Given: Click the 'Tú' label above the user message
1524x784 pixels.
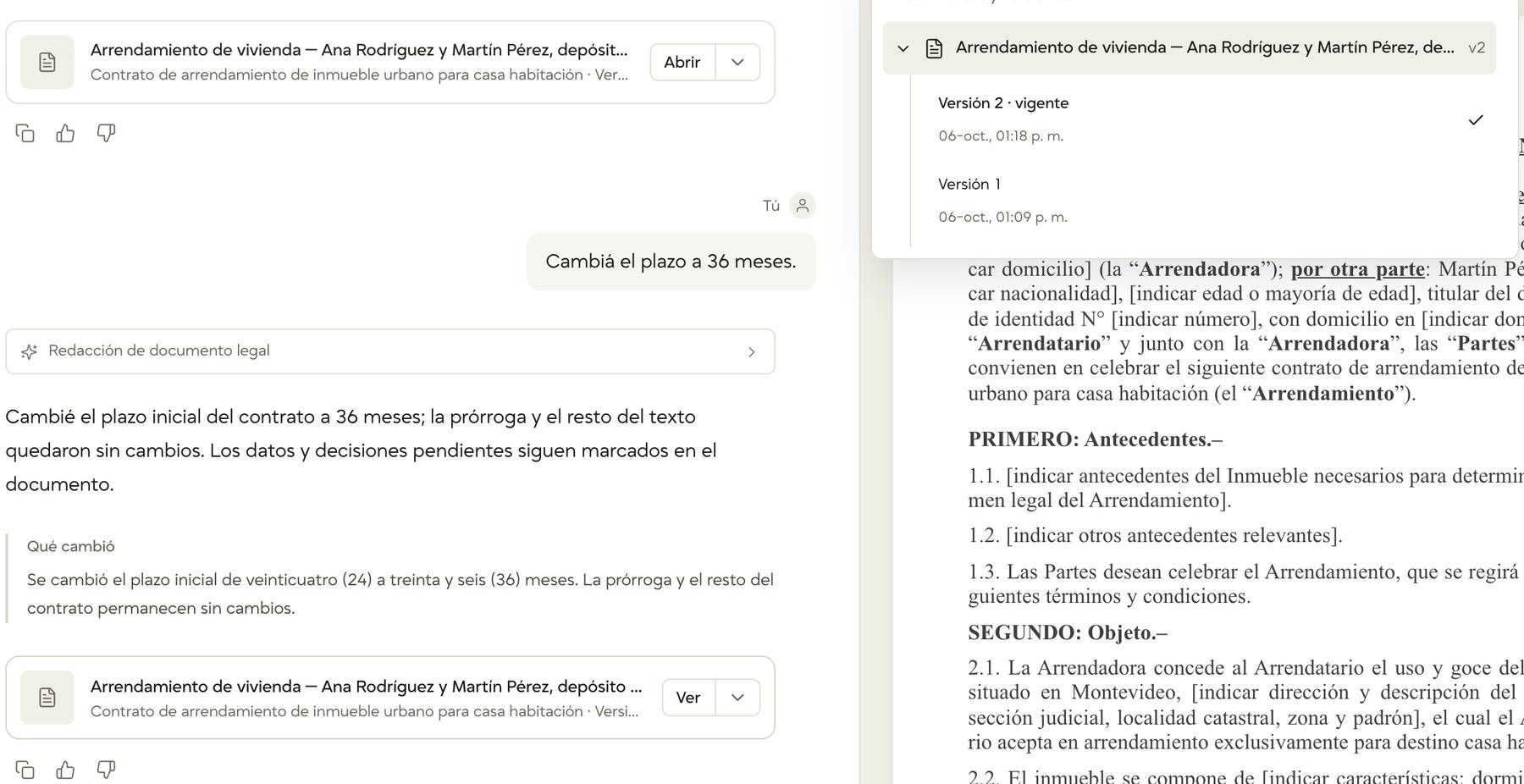Looking at the screenshot, I should pos(770,206).
